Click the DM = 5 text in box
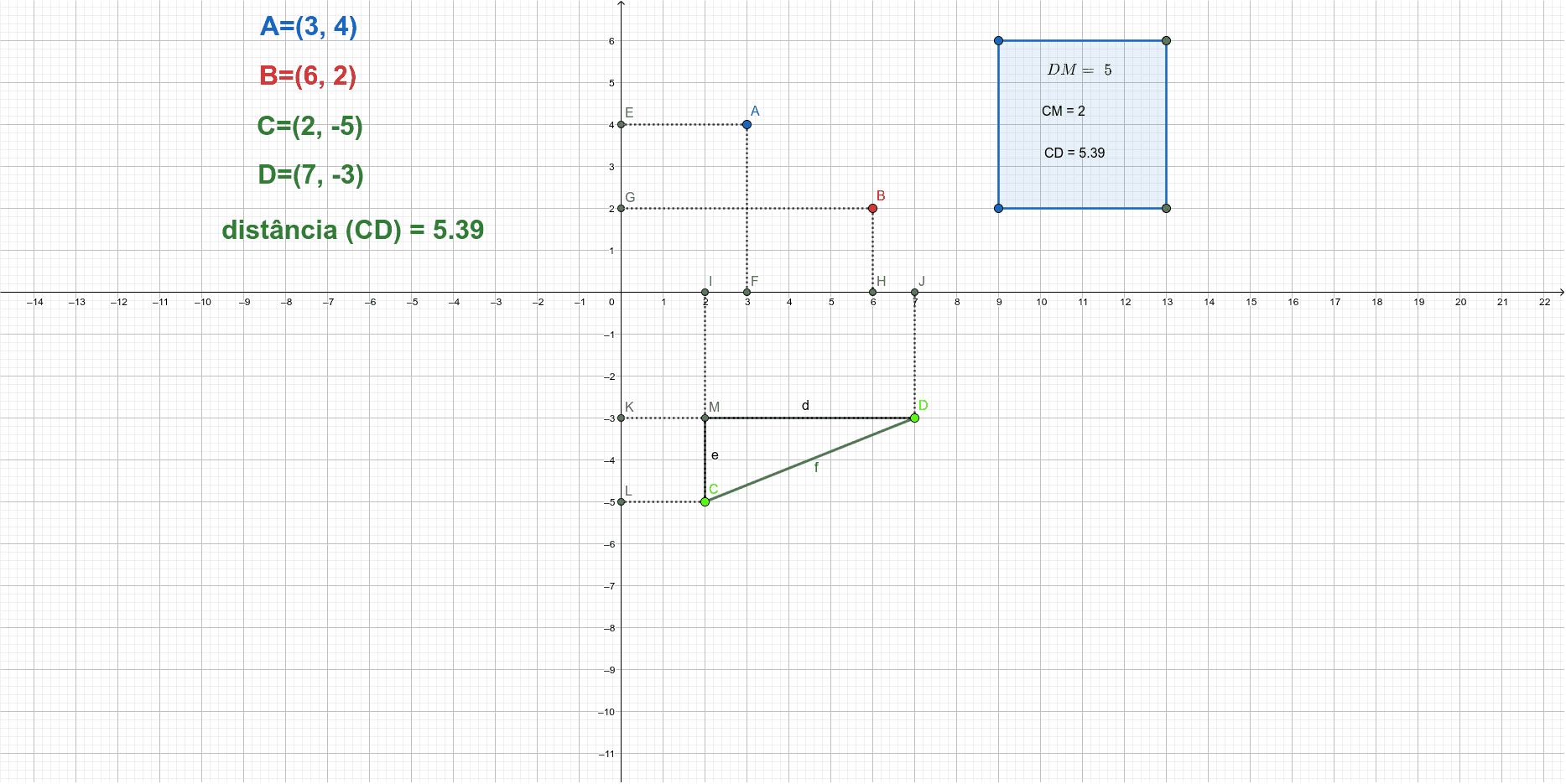This screenshot has height=784, width=1566. (1080, 70)
